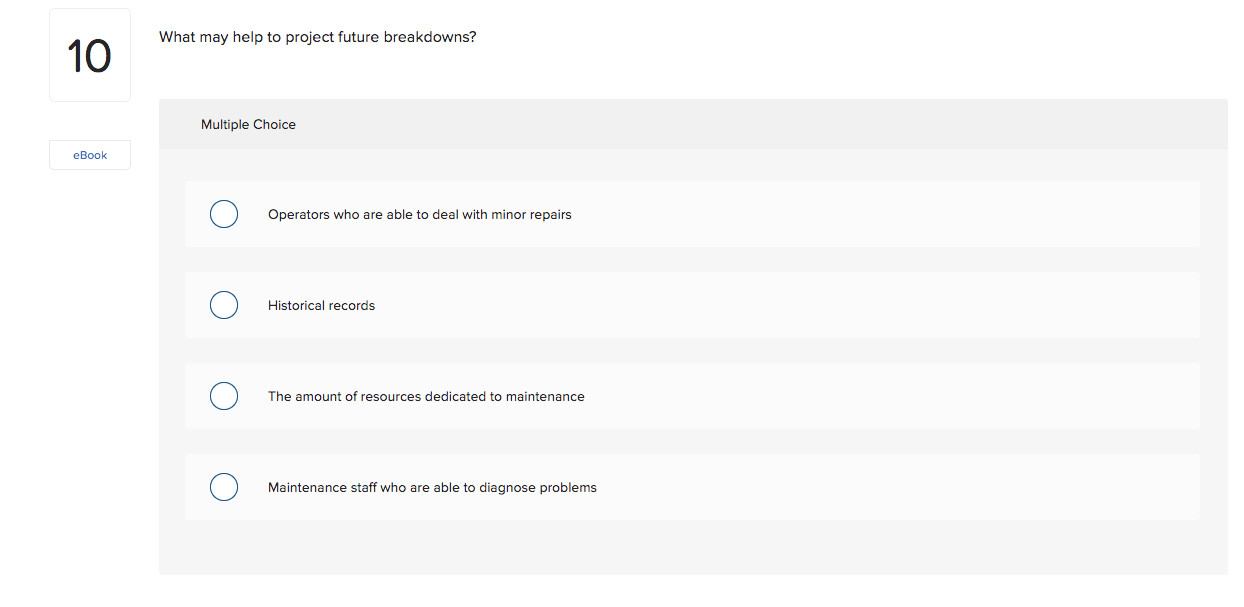Choose 'Operators who are able to deal with minor repairs'
Image resolution: width=1244 pixels, height=607 pixels.
224,214
